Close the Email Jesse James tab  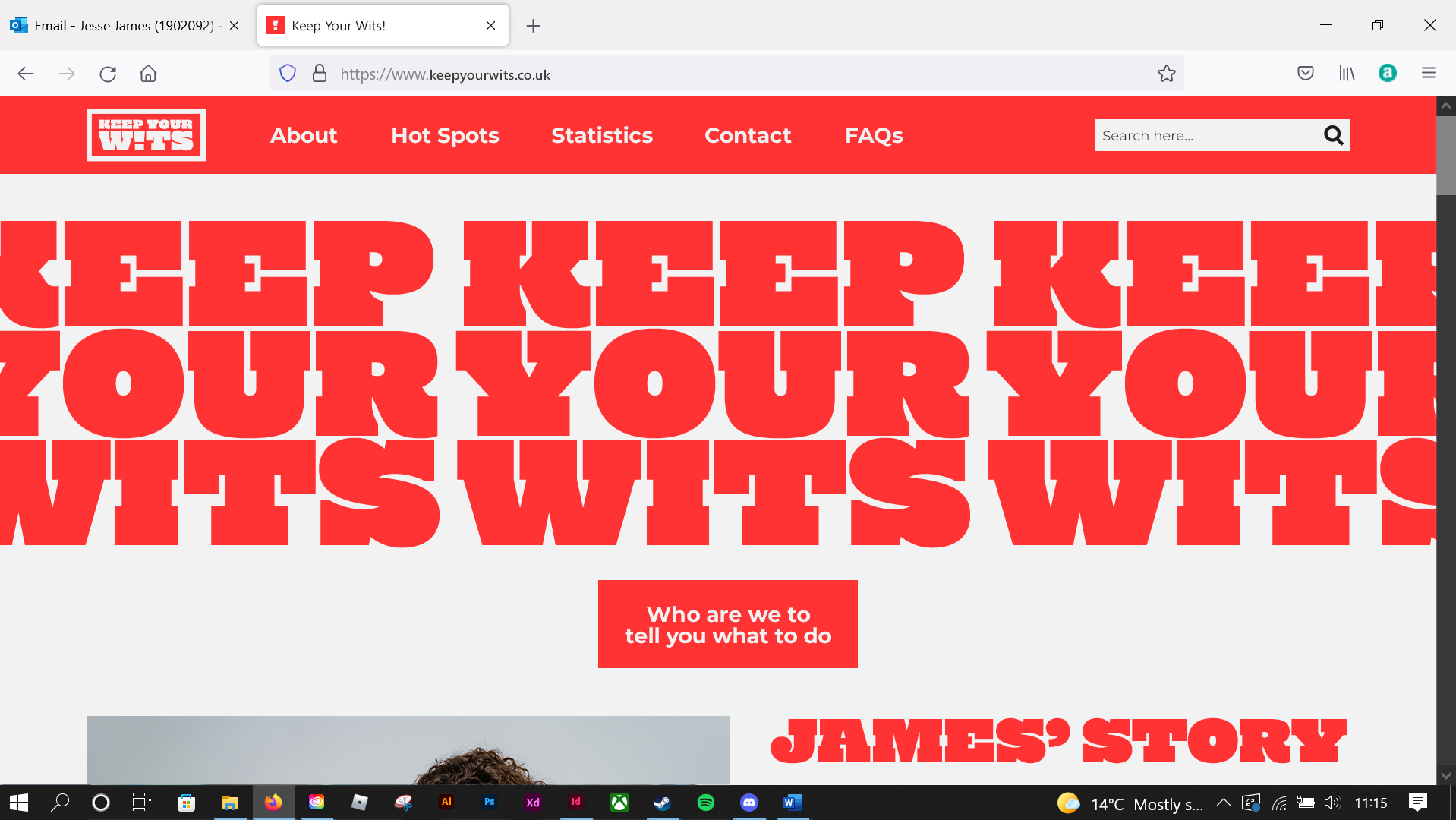point(235,26)
